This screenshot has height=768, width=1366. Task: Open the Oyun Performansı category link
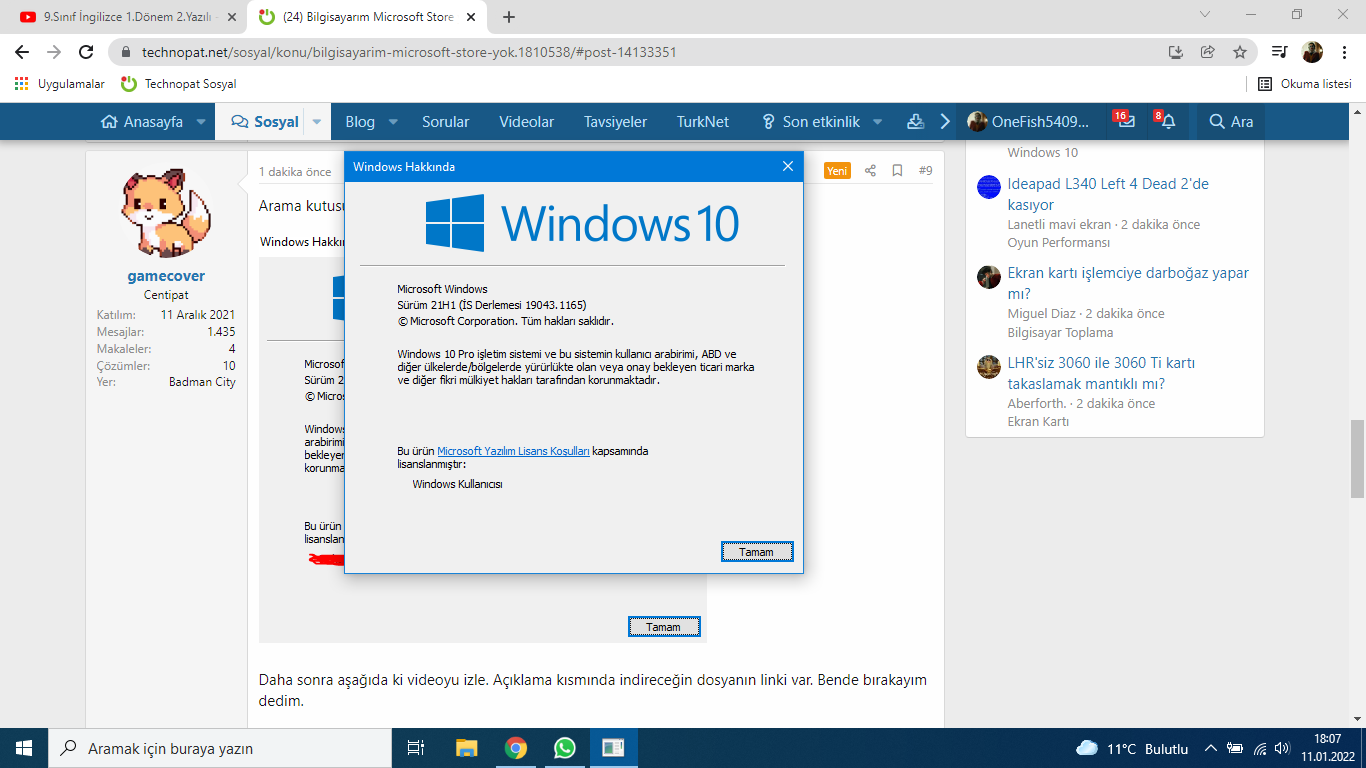point(1059,243)
